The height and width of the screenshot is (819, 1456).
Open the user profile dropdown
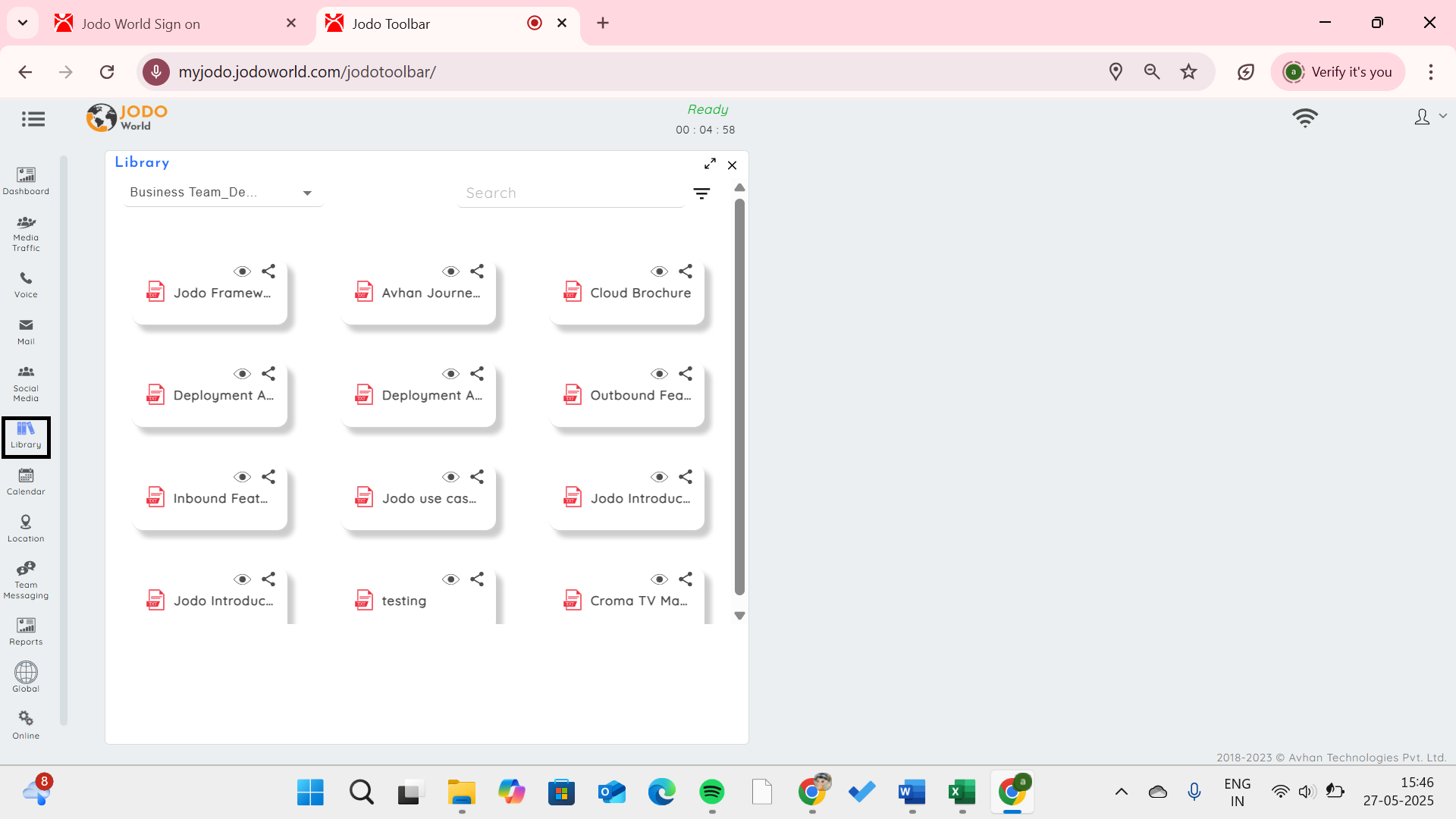pos(1430,117)
